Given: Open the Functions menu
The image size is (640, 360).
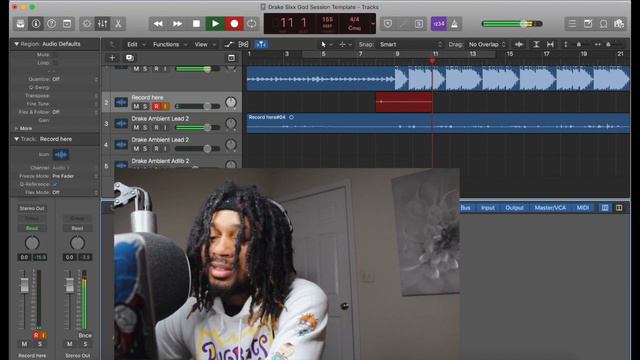Looking at the screenshot, I should [169, 44].
